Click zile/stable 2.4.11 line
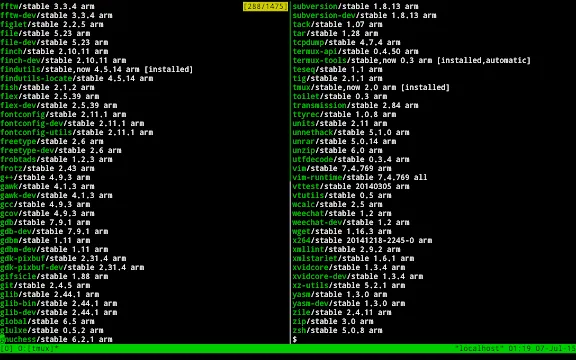The height and width of the screenshot is (360, 576). pos(342,312)
